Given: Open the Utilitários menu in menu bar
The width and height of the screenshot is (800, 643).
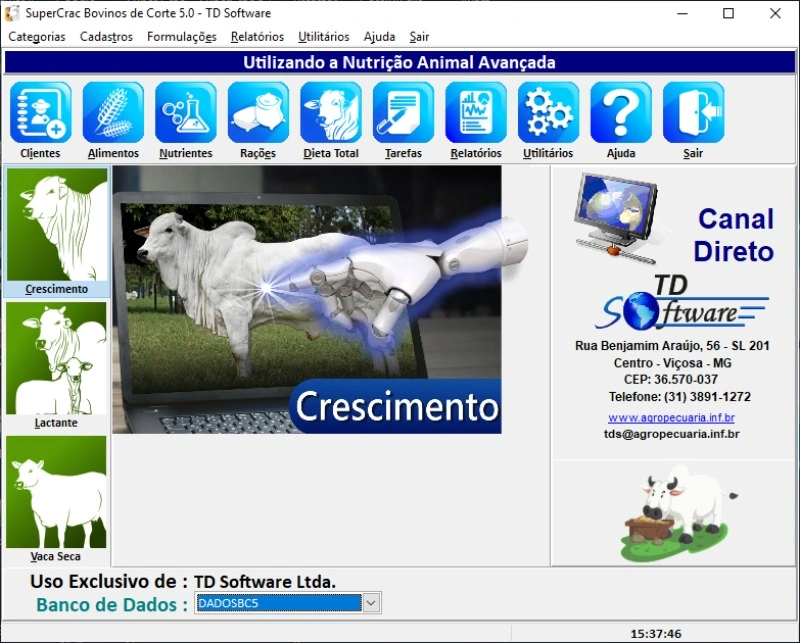Looking at the screenshot, I should (323, 37).
